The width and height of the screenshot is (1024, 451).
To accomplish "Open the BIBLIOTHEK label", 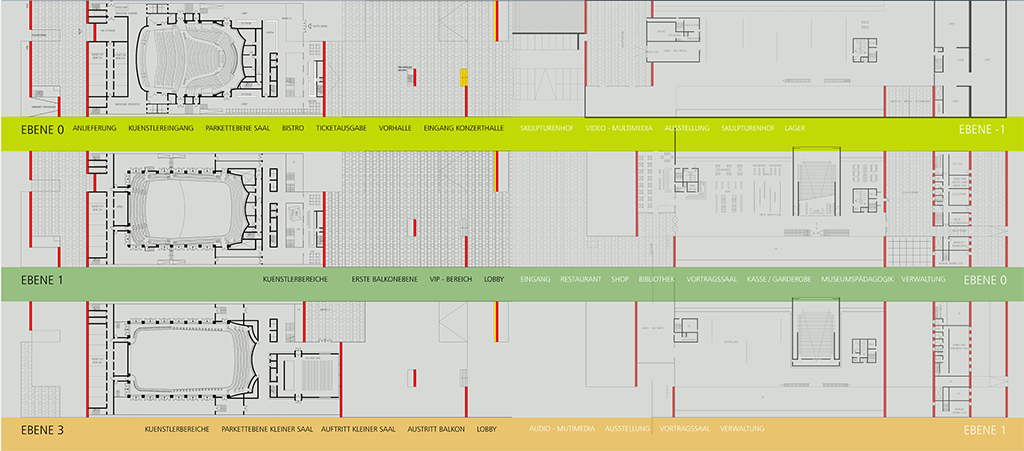I will 656,279.
